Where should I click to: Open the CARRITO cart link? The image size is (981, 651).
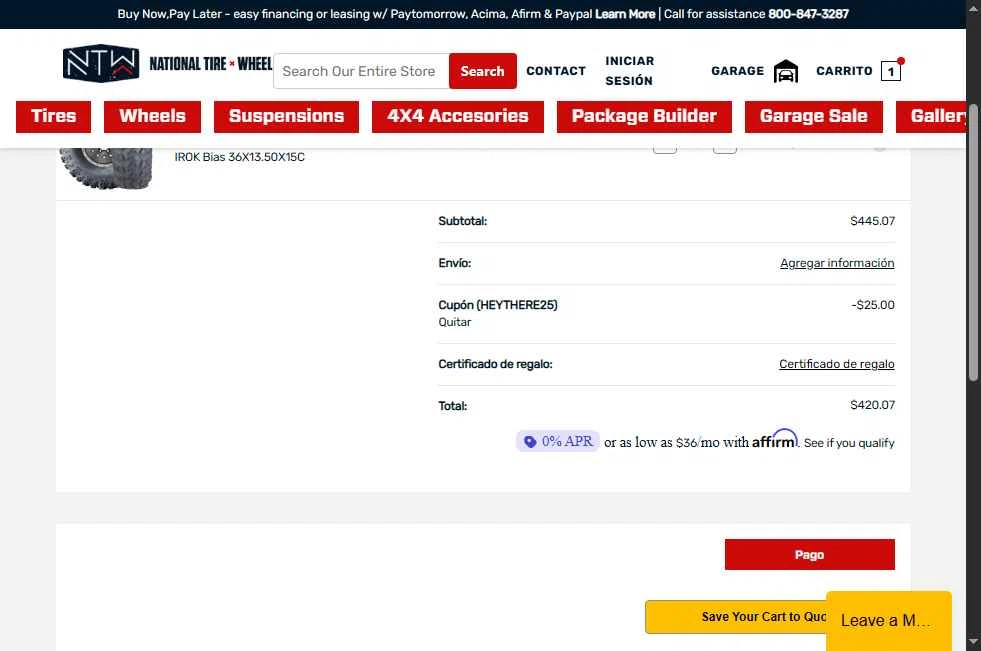pos(844,71)
